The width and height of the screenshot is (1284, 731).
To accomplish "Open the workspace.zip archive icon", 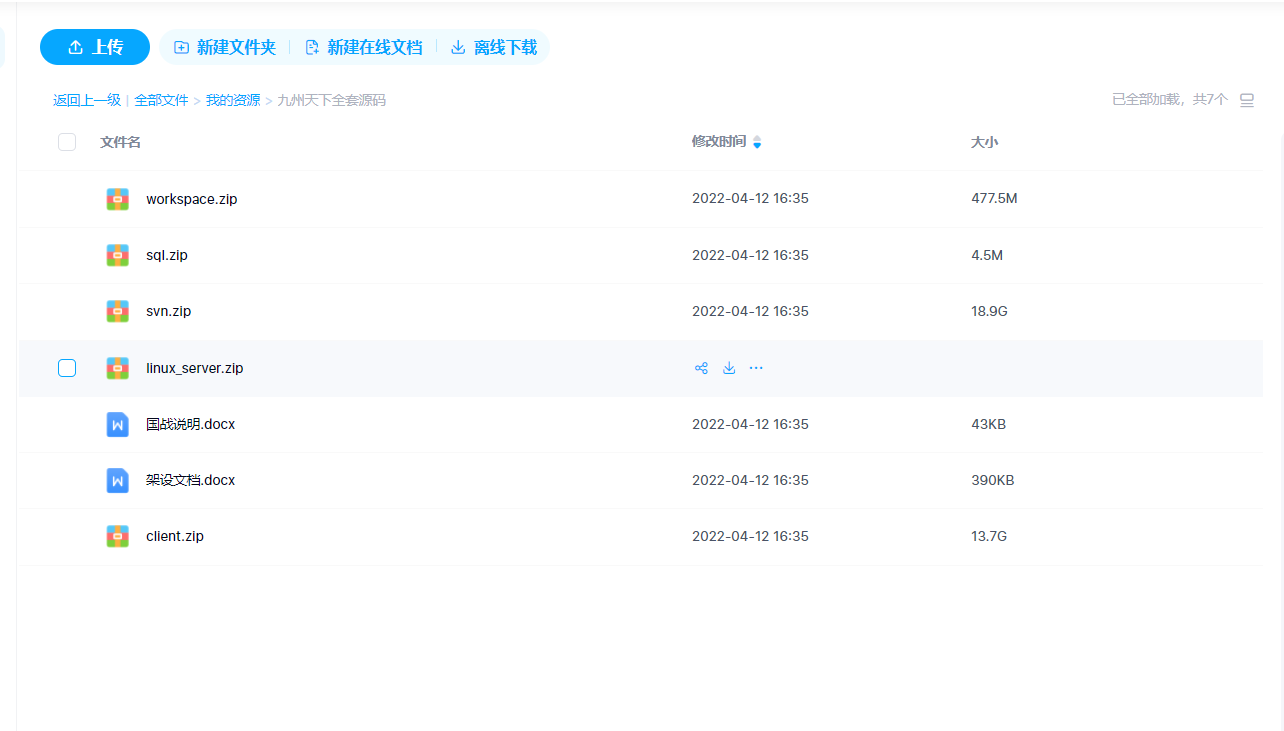I will point(117,198).
